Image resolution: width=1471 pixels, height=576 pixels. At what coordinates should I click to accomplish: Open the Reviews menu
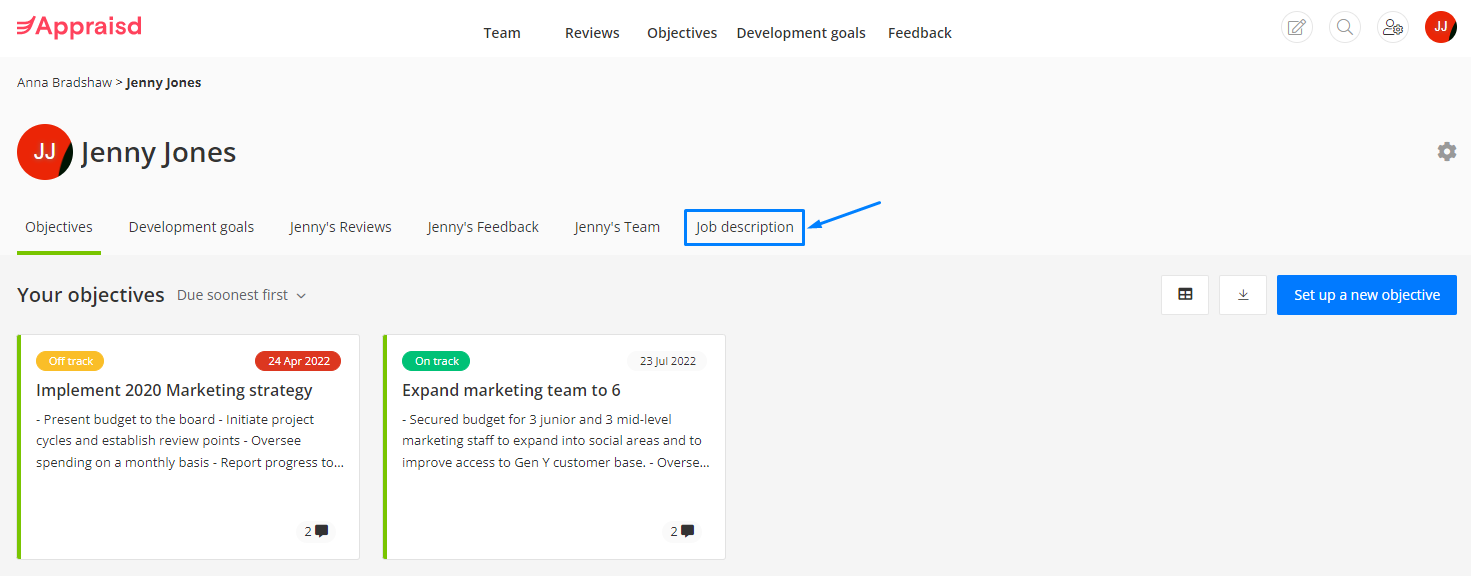point(592,33)
